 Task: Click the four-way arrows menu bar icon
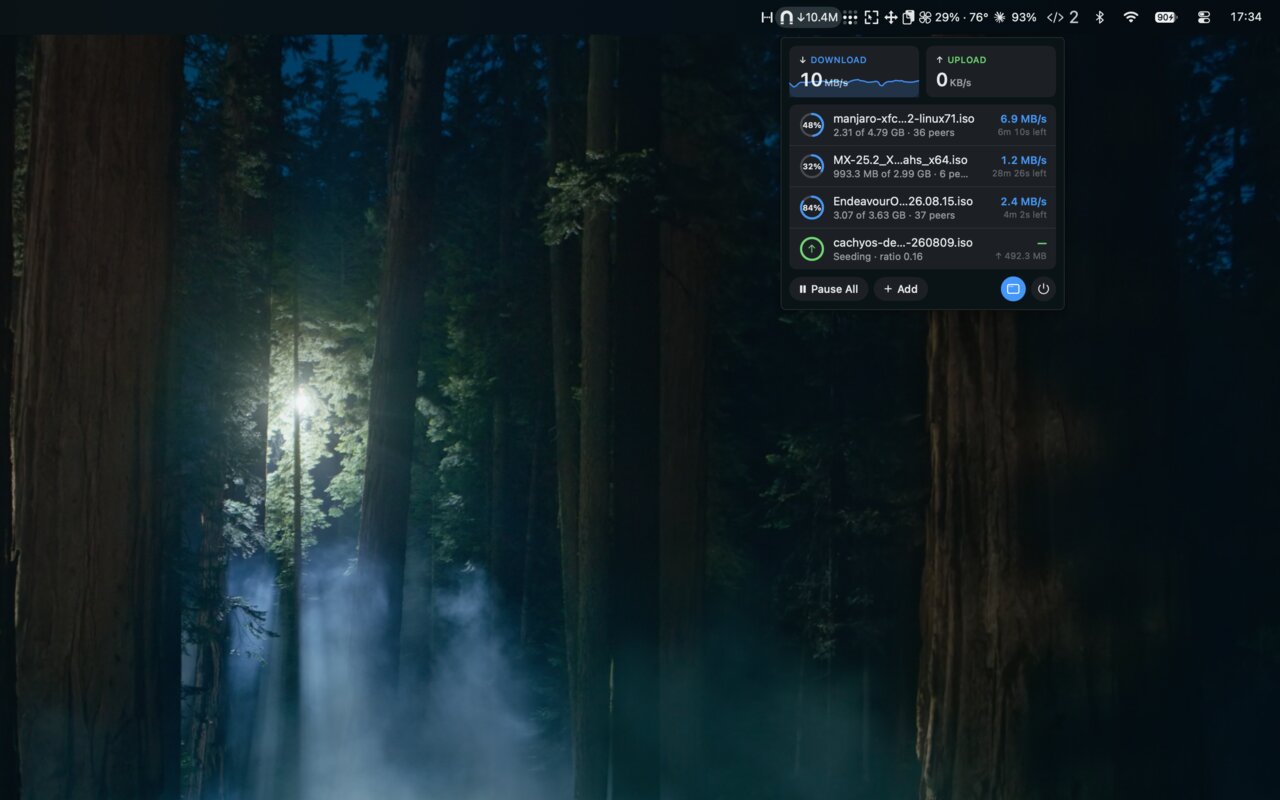pyautogui.click(x=890, y=17)
